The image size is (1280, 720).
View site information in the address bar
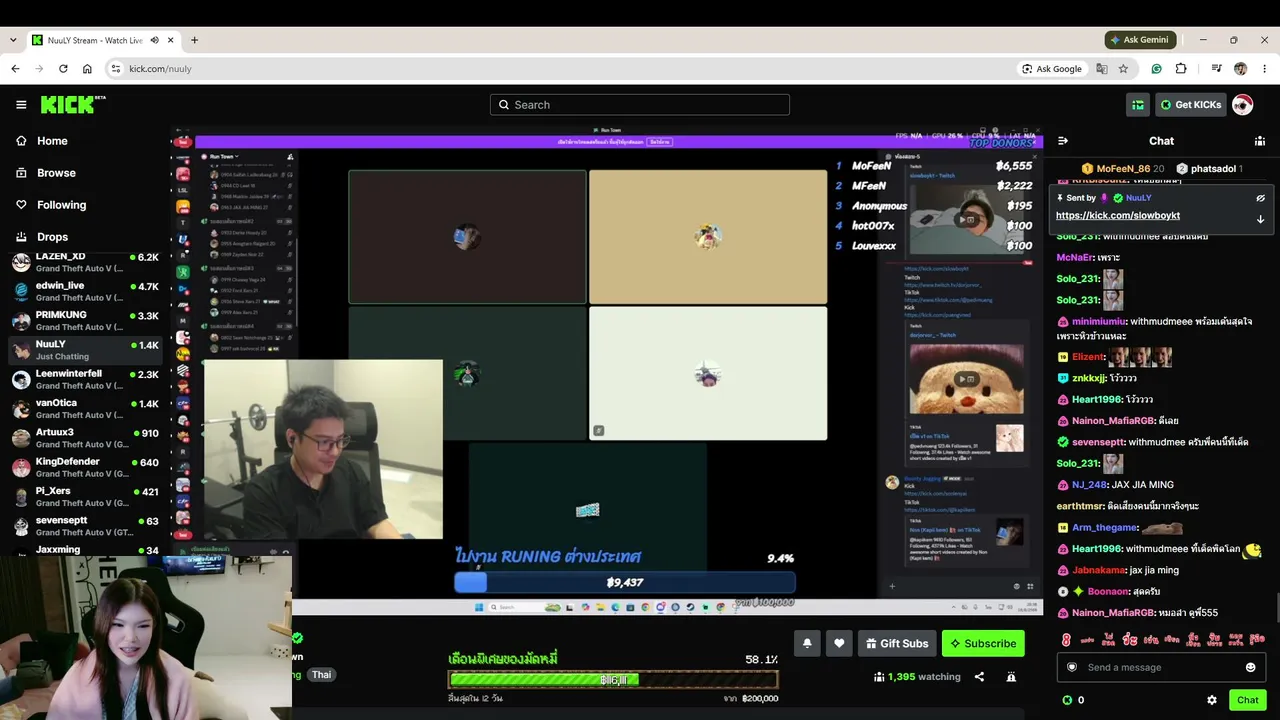tap(116, 69)
